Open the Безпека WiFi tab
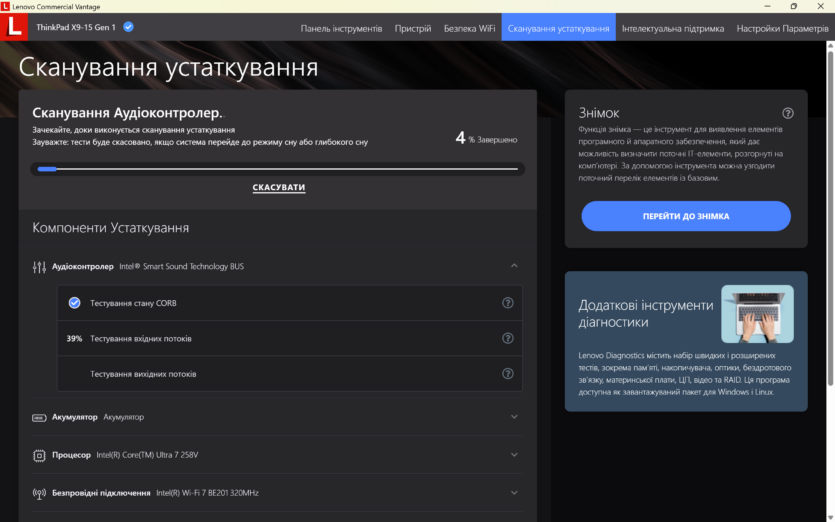This screenshot has width=835, height=522. (469, 28)
